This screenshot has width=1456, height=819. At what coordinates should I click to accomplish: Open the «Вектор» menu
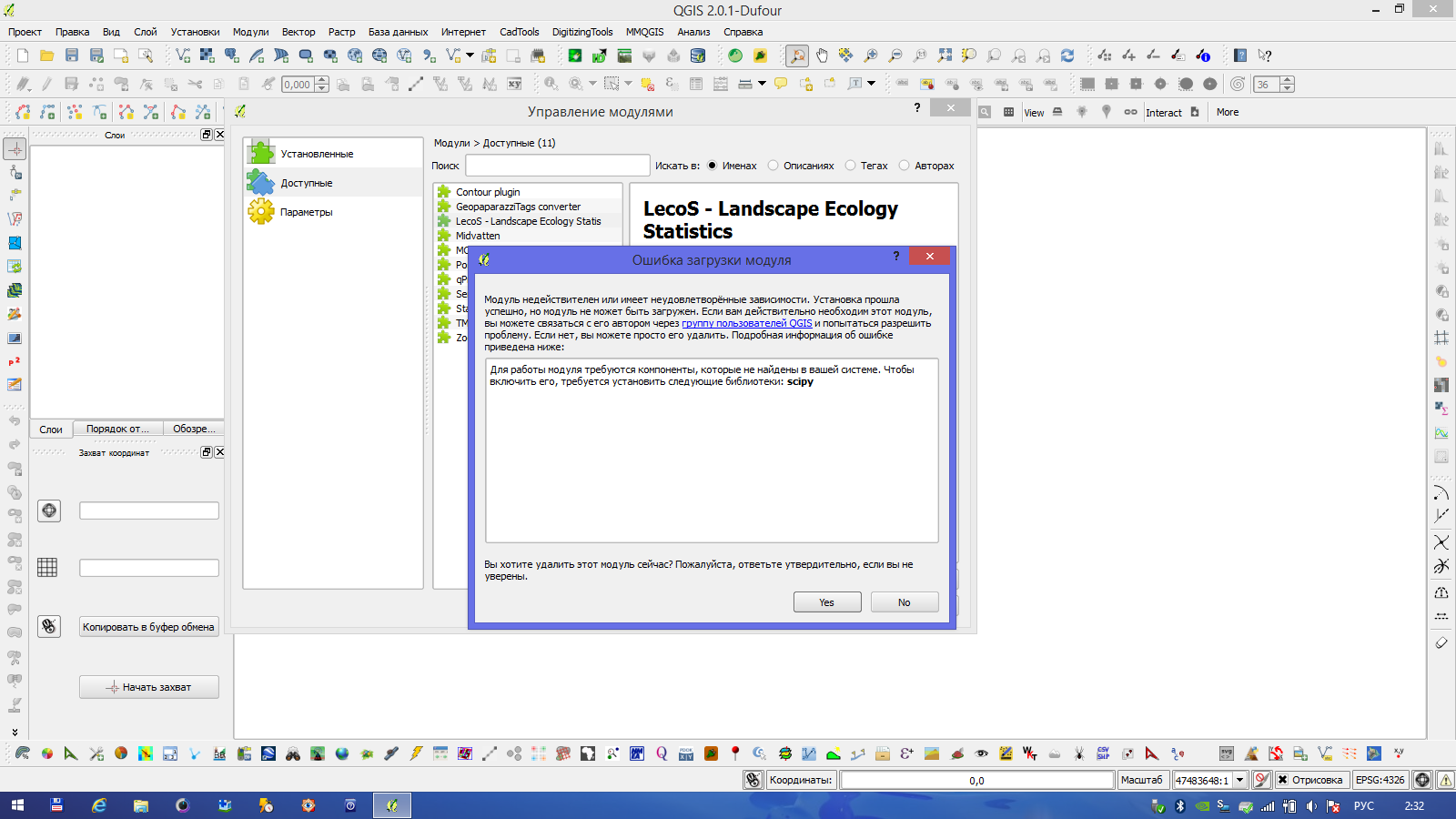point(298,32)
